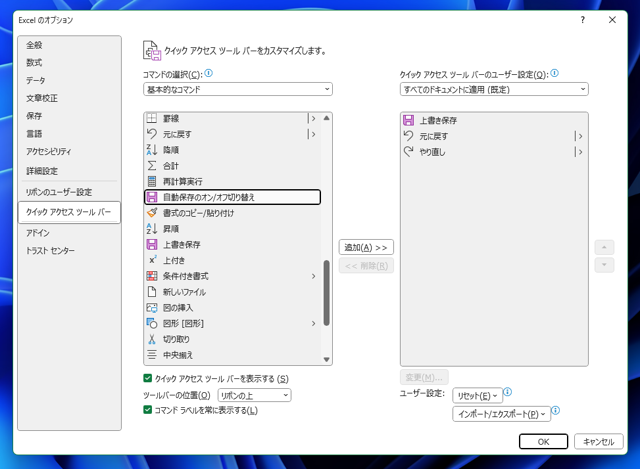Select the 元に戻す icon in right toolbar list

pos(409,136)
